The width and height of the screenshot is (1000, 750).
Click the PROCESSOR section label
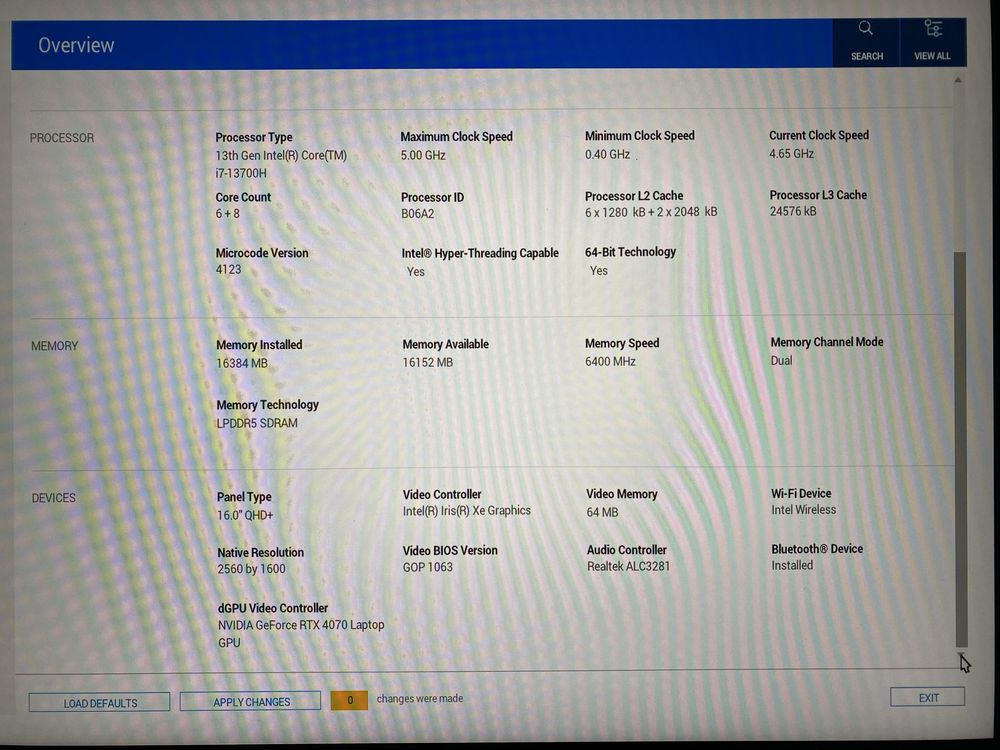click(x=62, y=138)
